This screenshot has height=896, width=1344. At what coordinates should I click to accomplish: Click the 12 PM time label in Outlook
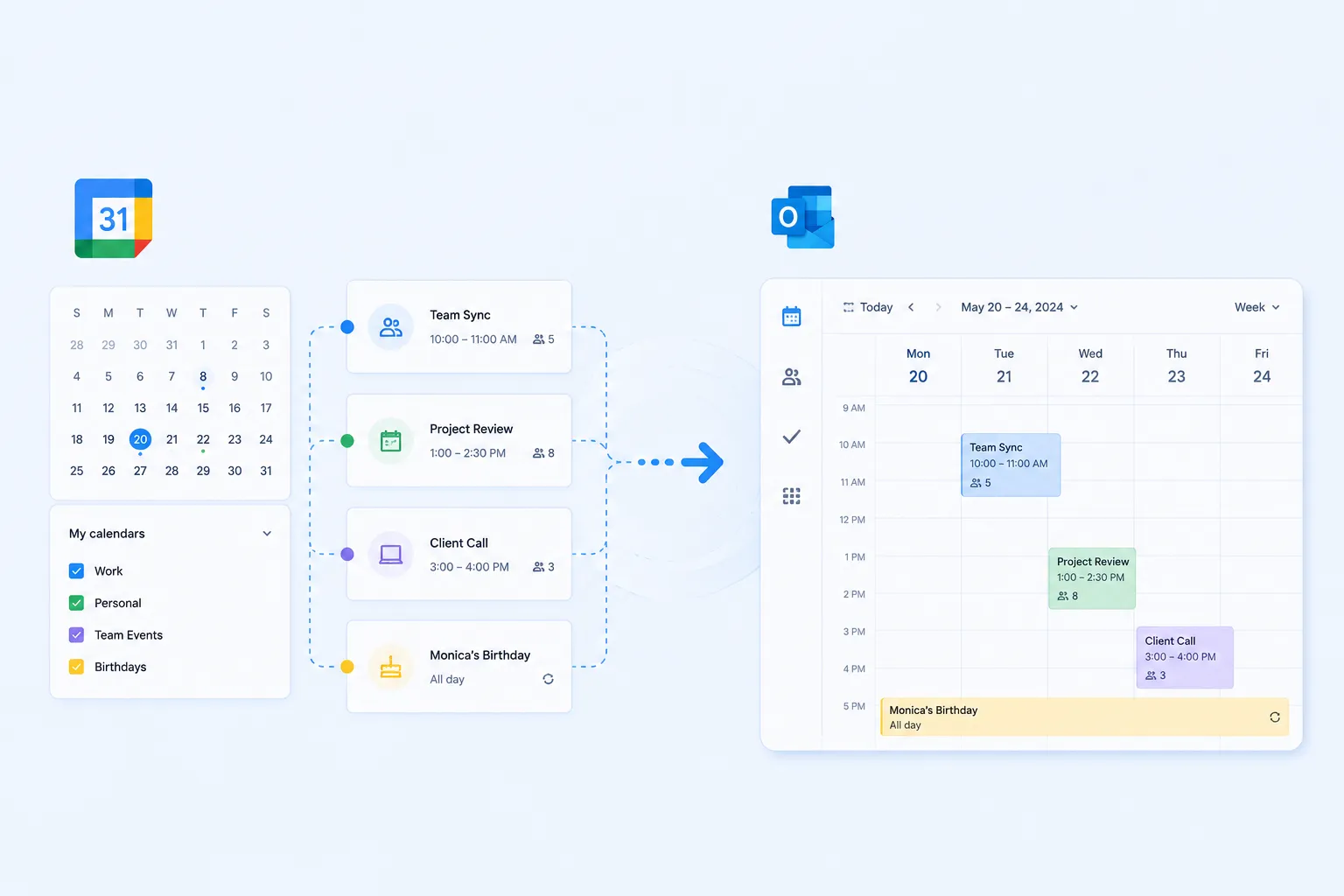click(x=852, y=520)
